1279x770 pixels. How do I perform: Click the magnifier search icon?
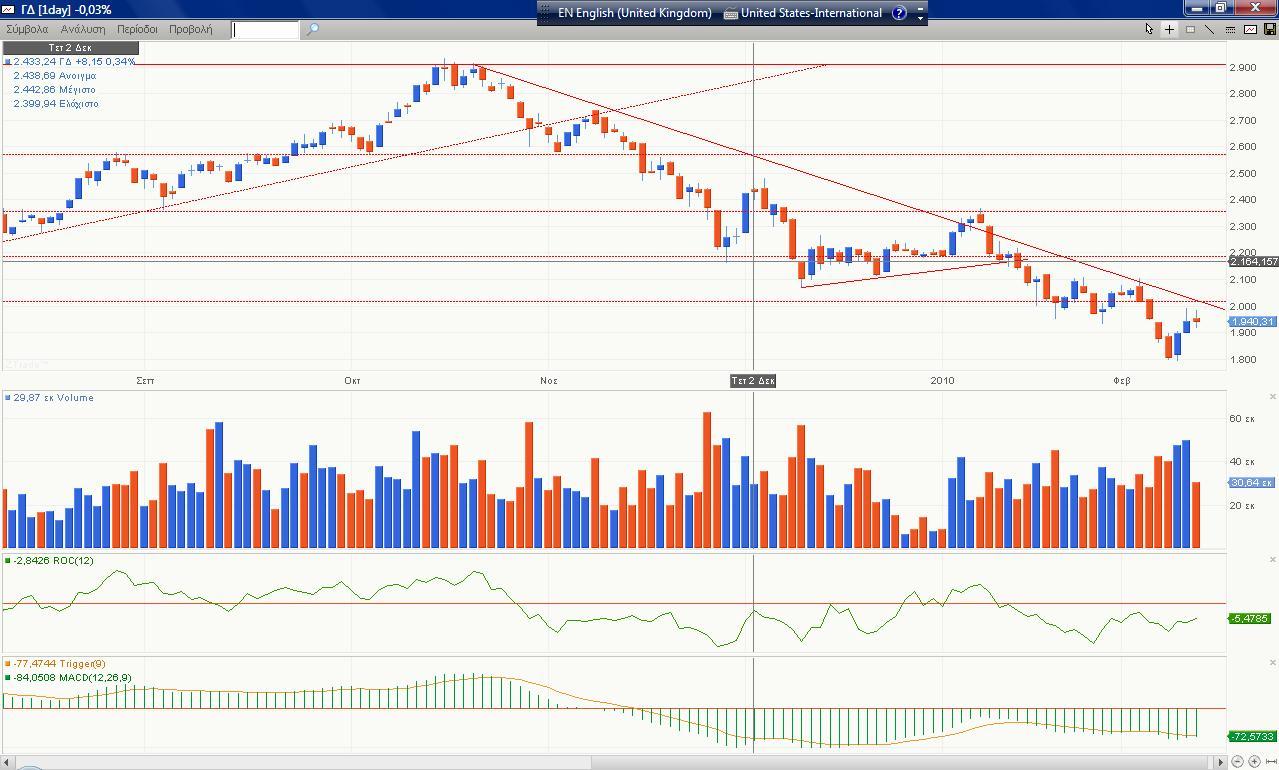312,29
